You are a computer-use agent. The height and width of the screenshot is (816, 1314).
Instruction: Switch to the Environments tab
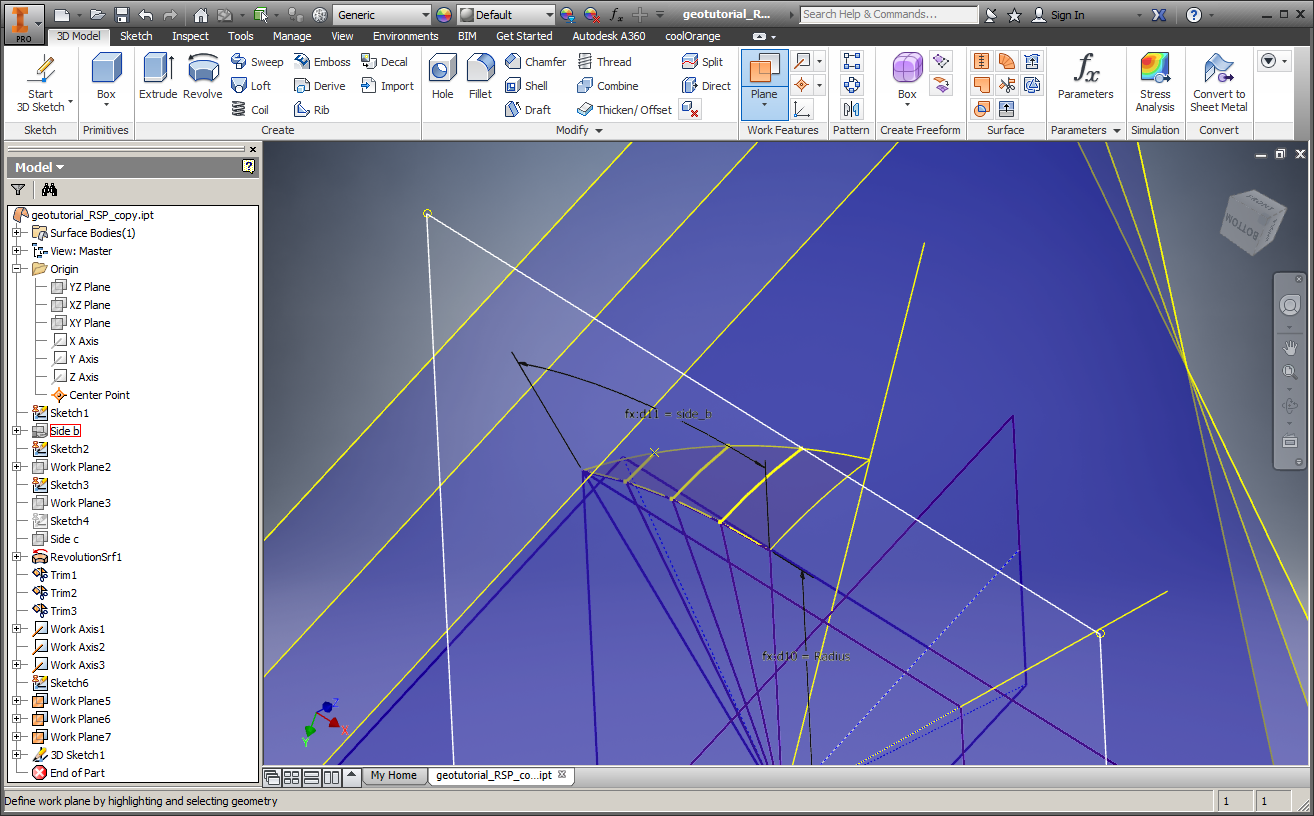tap(406, 36)
